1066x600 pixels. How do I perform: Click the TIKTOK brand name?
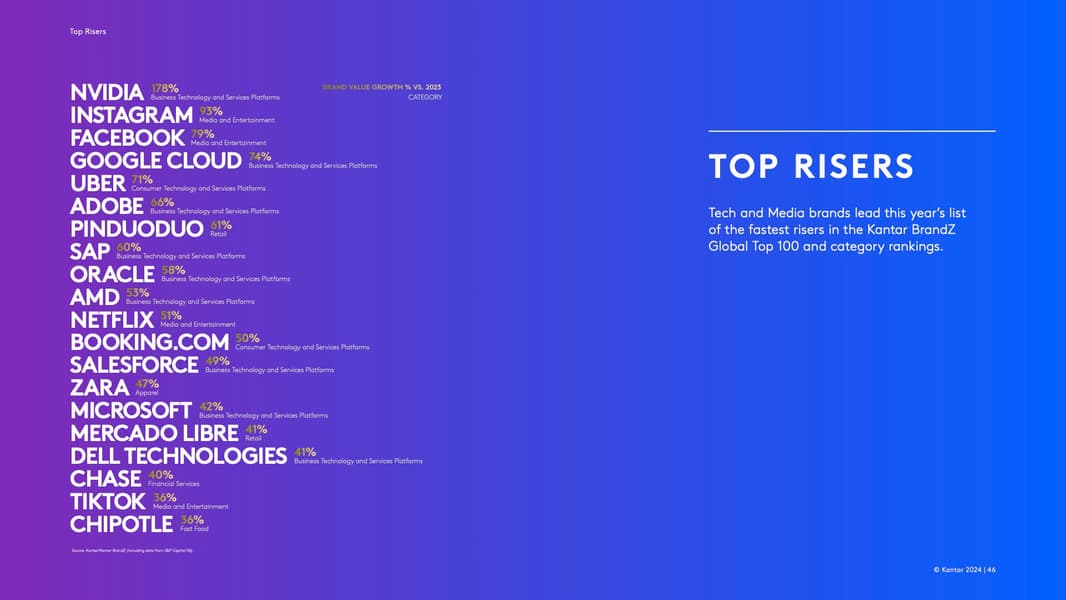click(108, 502)
